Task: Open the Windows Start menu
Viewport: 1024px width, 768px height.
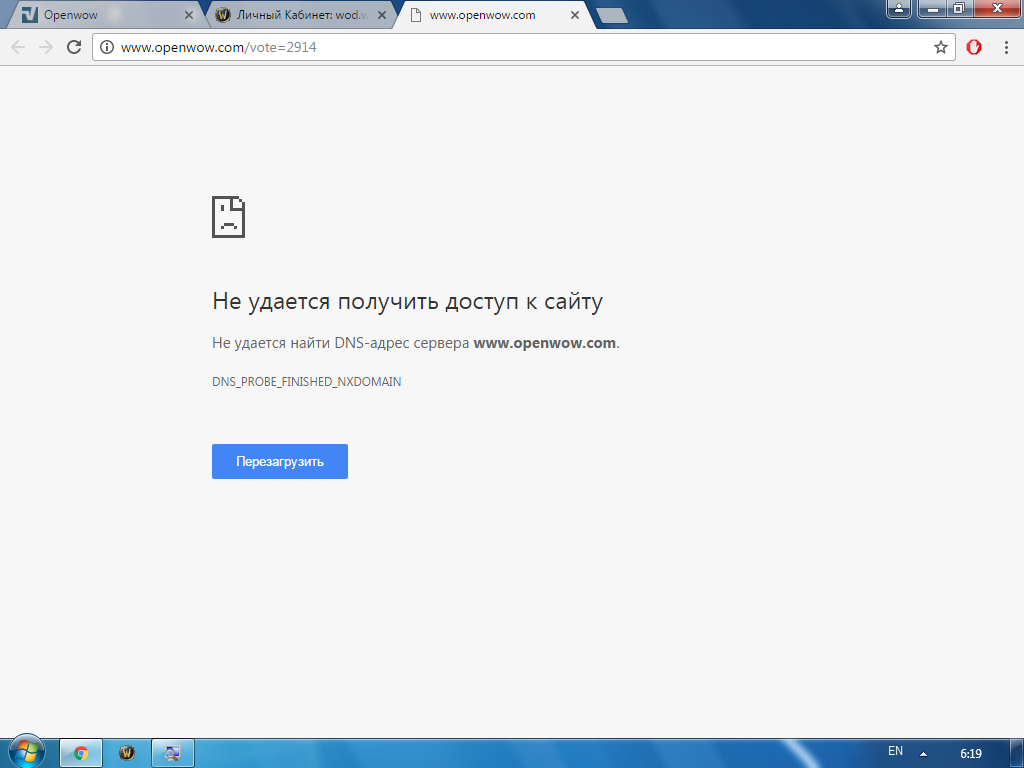Action: tap(26, 752)
